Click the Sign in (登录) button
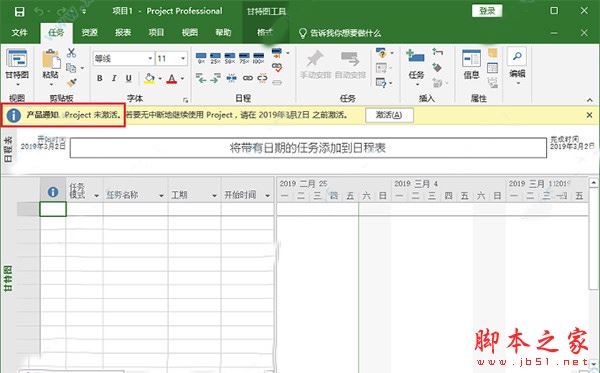600x373 pixels. click(x=487, y=11)
